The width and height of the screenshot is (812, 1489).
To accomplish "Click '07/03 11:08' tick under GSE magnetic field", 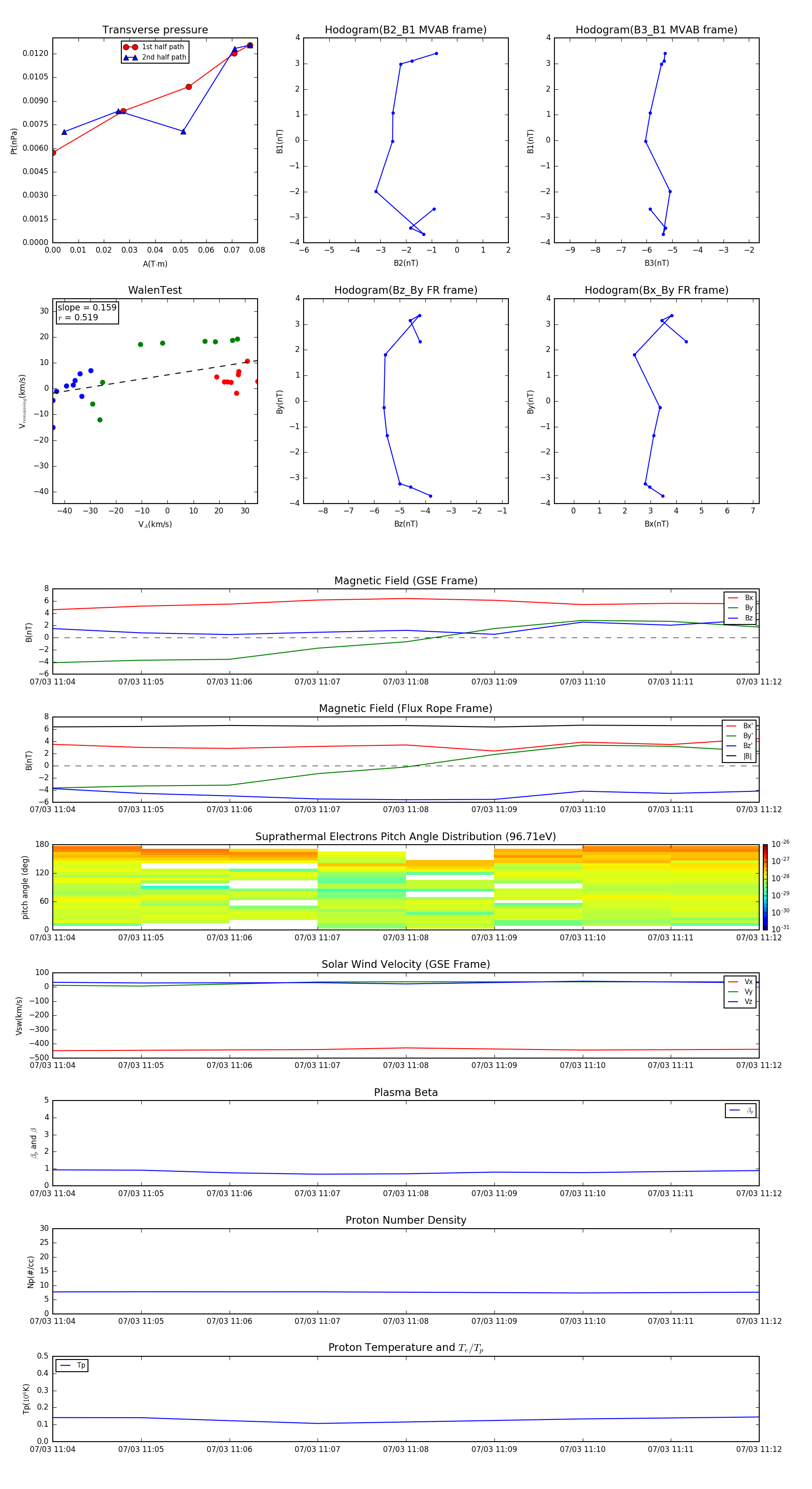I will point(406,682).
